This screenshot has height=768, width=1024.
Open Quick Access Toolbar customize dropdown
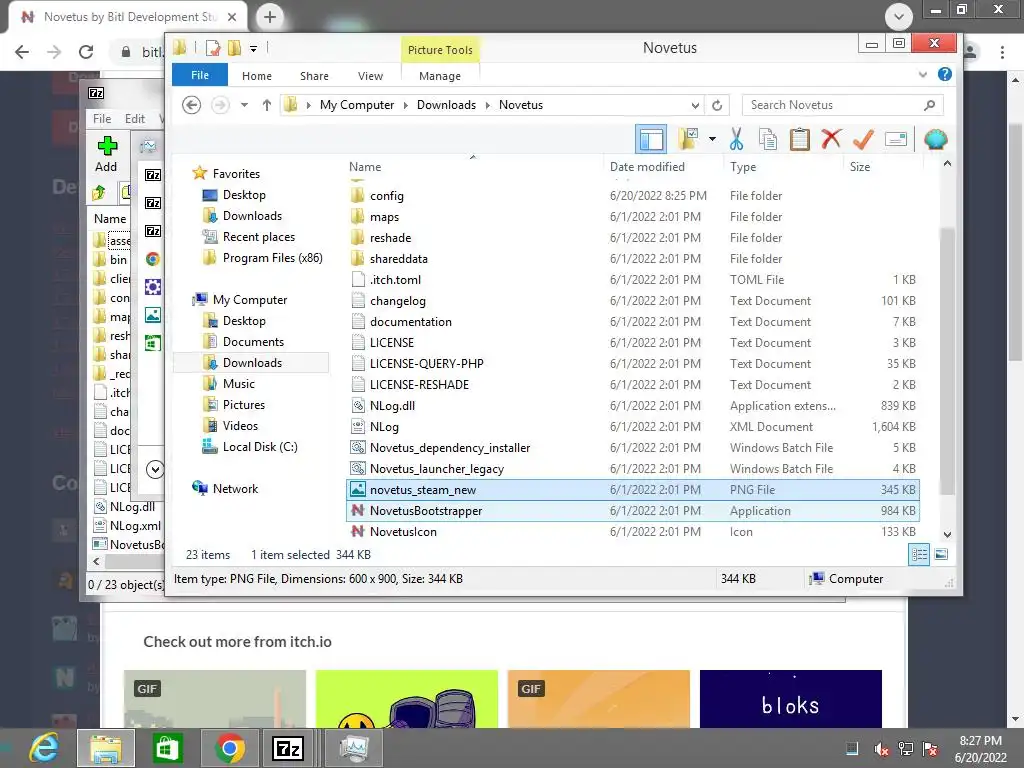(253, 48)
